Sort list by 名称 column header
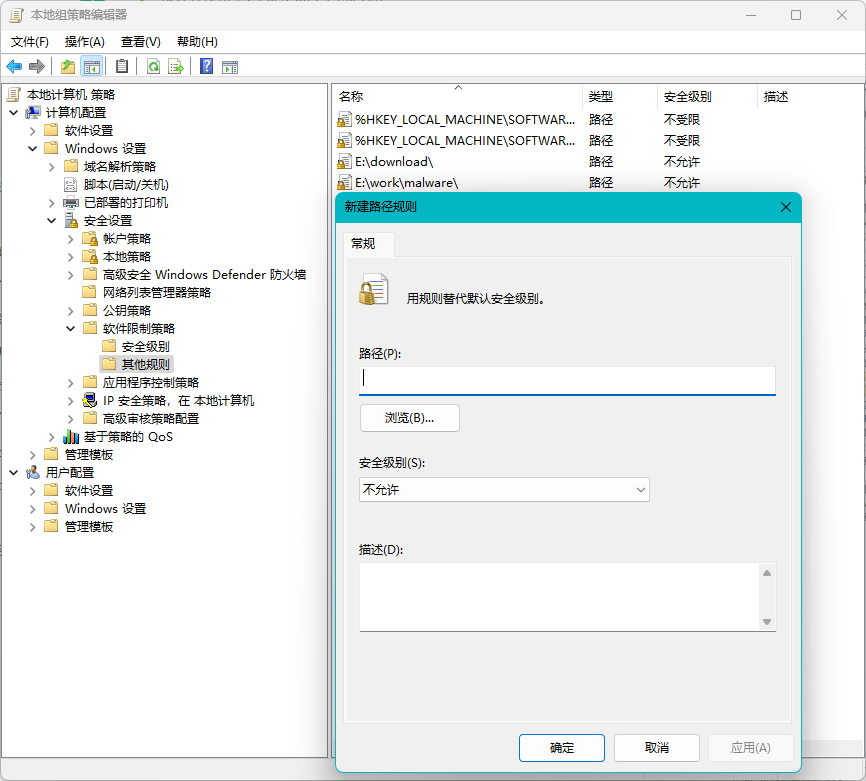Viewport: 866px width, 781px height. pos(458,97)
